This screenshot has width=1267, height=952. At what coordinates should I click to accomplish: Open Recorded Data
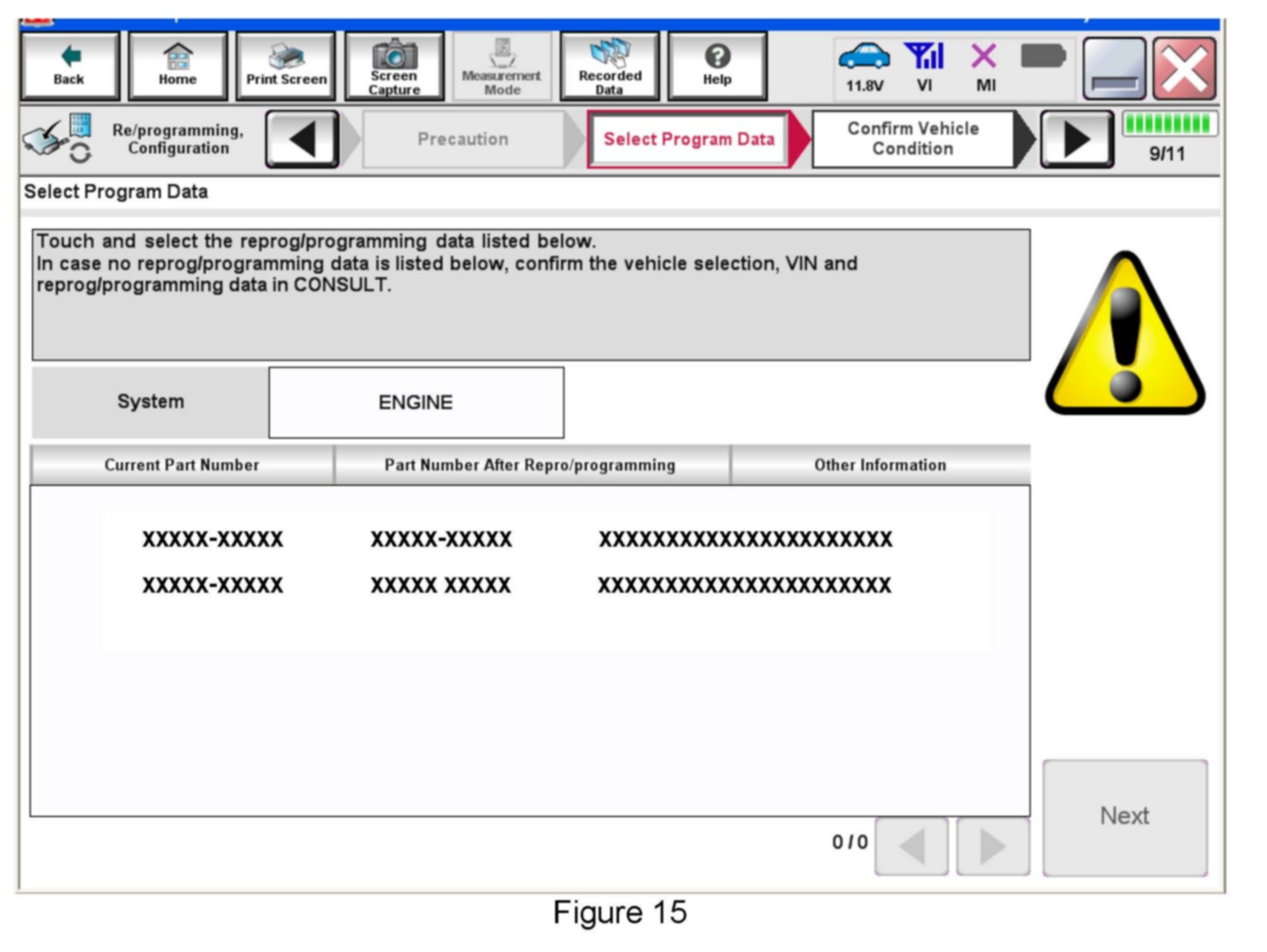pyautogui.click(x=609, y=66)
